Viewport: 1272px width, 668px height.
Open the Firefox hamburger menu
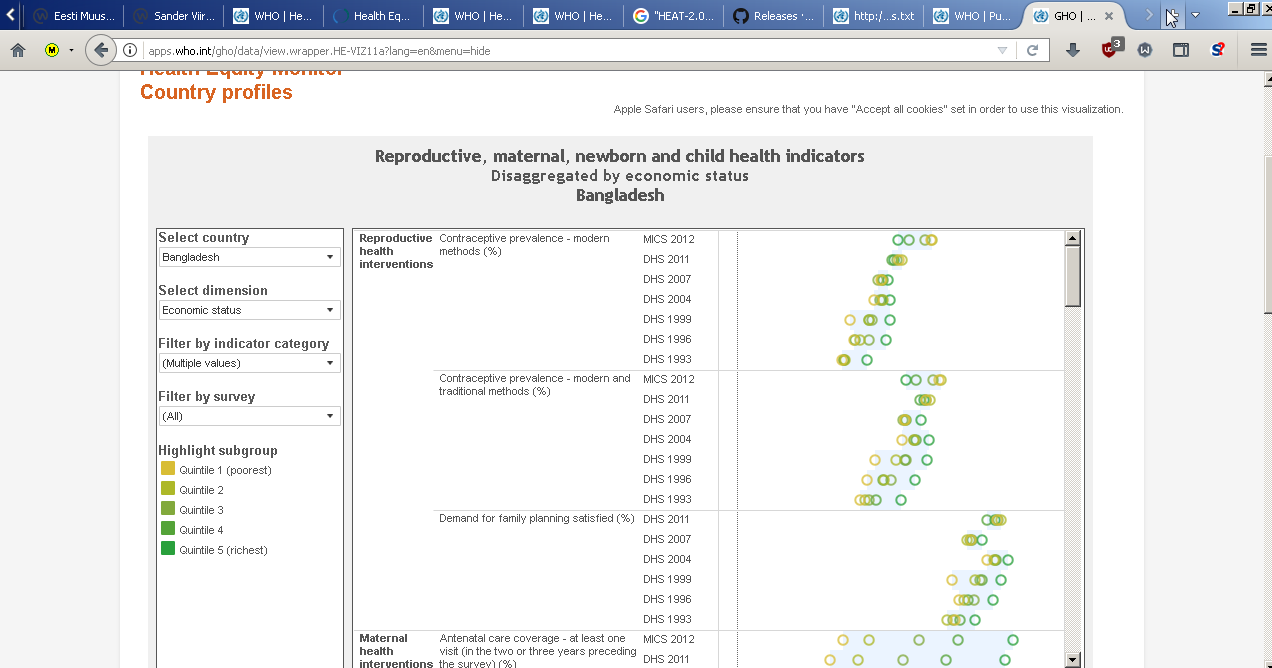pos(1258,50)
